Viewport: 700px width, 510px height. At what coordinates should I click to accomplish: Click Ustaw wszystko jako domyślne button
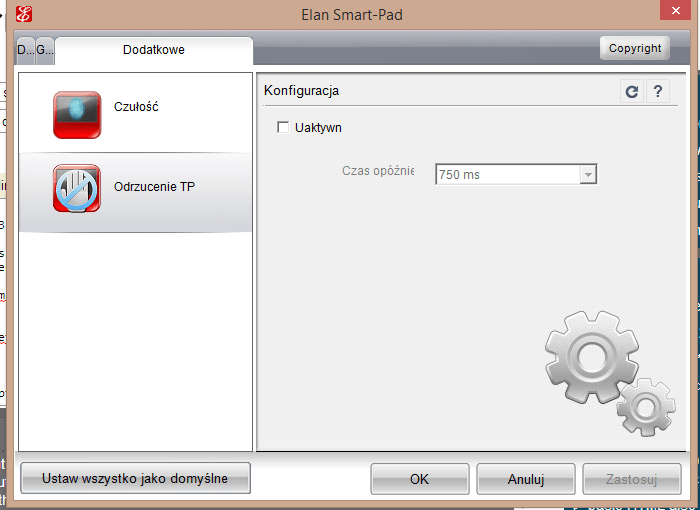point(135,478)
